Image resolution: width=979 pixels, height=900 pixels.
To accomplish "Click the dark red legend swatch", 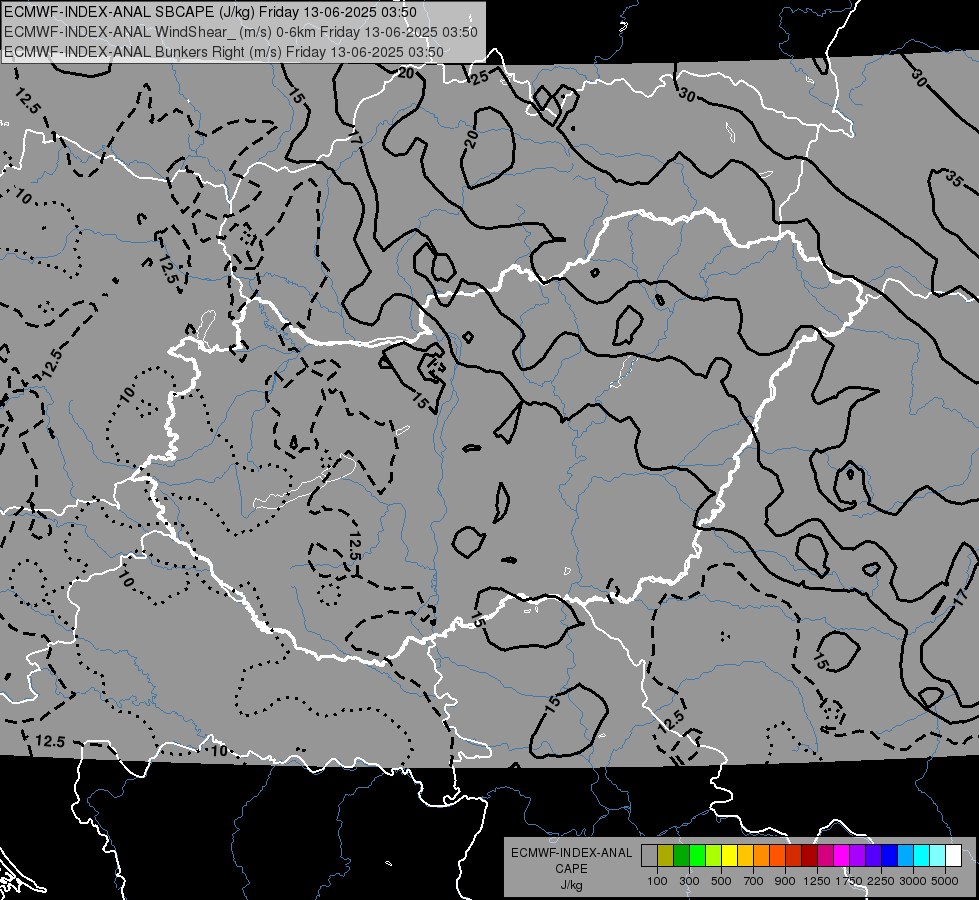I will pos(810,855).
